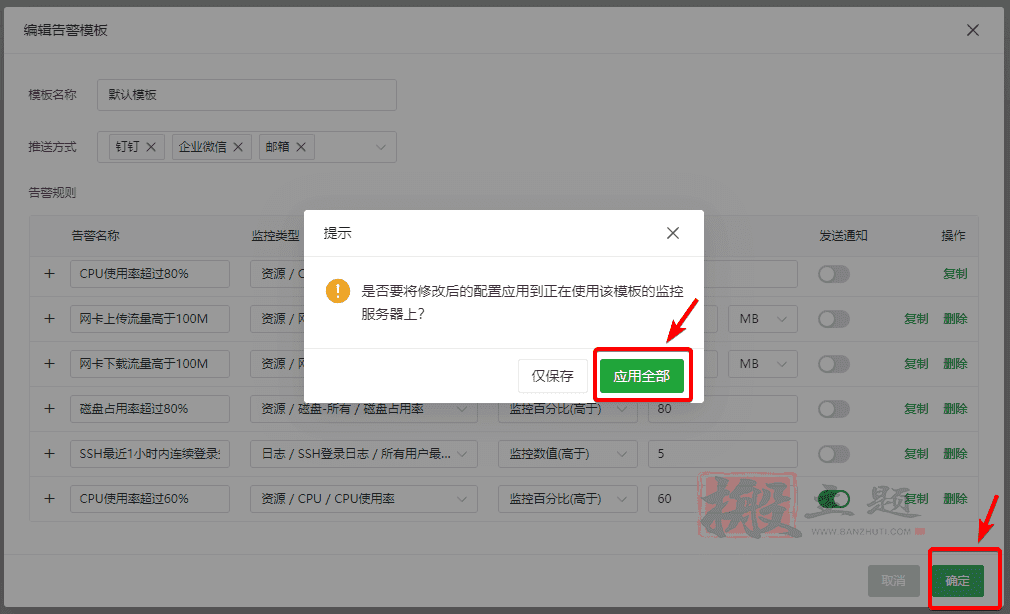The width and height of the screenshot is (1010, 614).
Task: Click alarm name field CPU使用率超过80%
Action: (150, 274)
